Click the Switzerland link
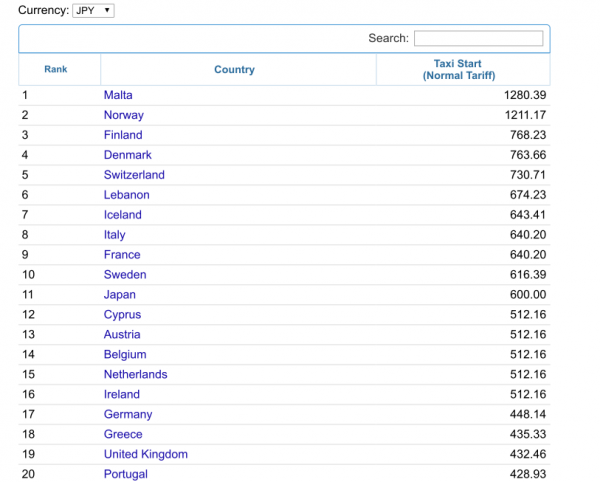 134,175
